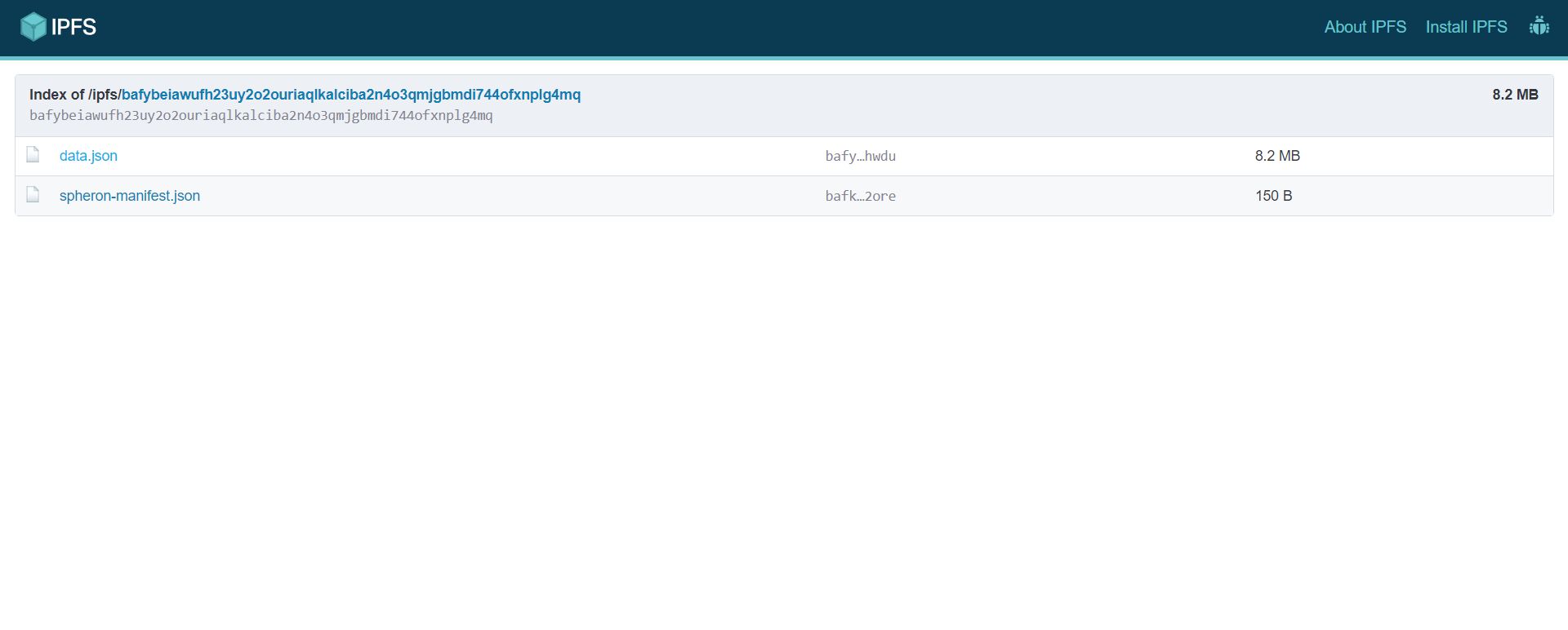Viewport: 1568px width, 630px height.
Task: Open the spheron-manifest.json file link
Action: pyautogui.click(x=130, y=196)
